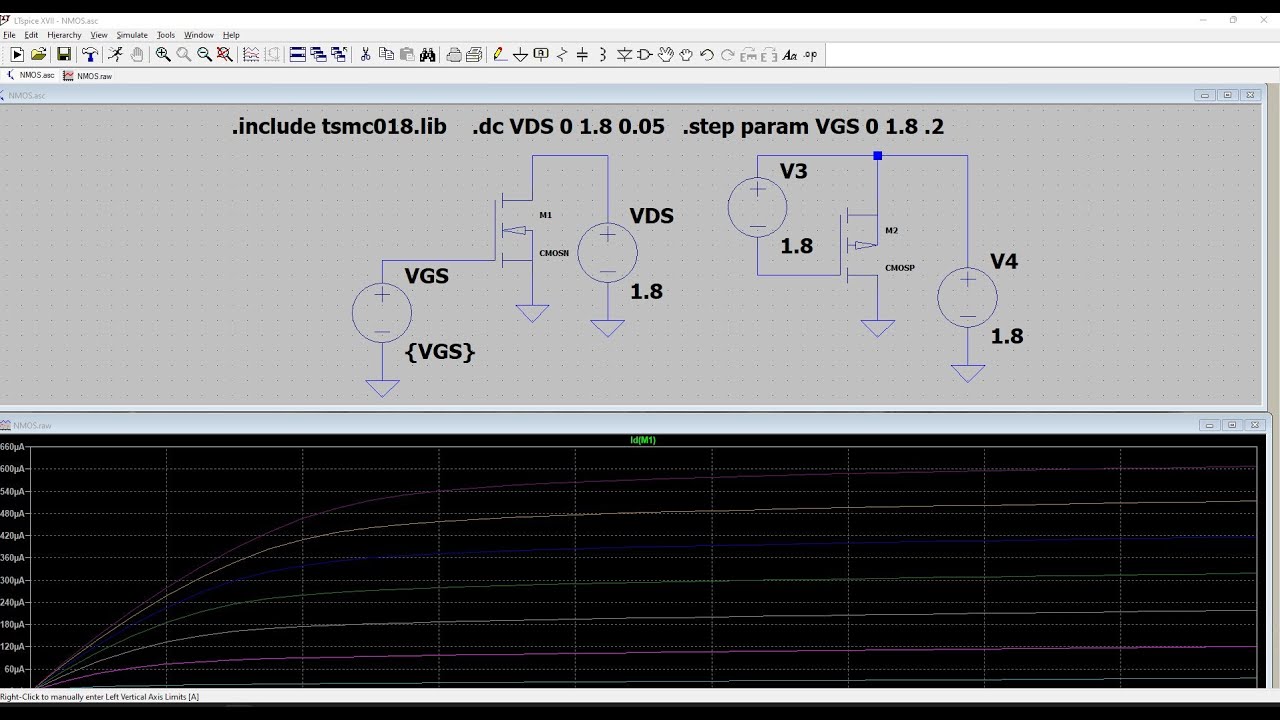Click the Undo arrow
Viewport: 1280px width, 720px height.
tap(707, 55)
